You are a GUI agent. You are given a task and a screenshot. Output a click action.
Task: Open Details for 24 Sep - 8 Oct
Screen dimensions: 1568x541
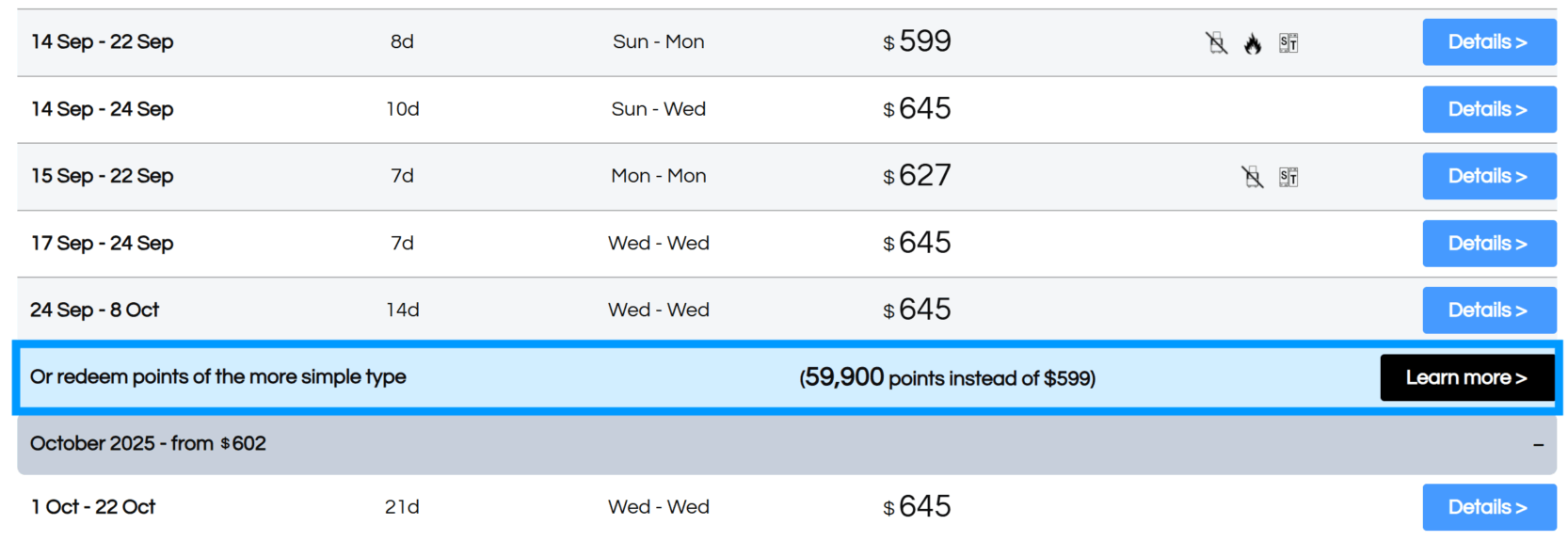tap(1489, 310)
